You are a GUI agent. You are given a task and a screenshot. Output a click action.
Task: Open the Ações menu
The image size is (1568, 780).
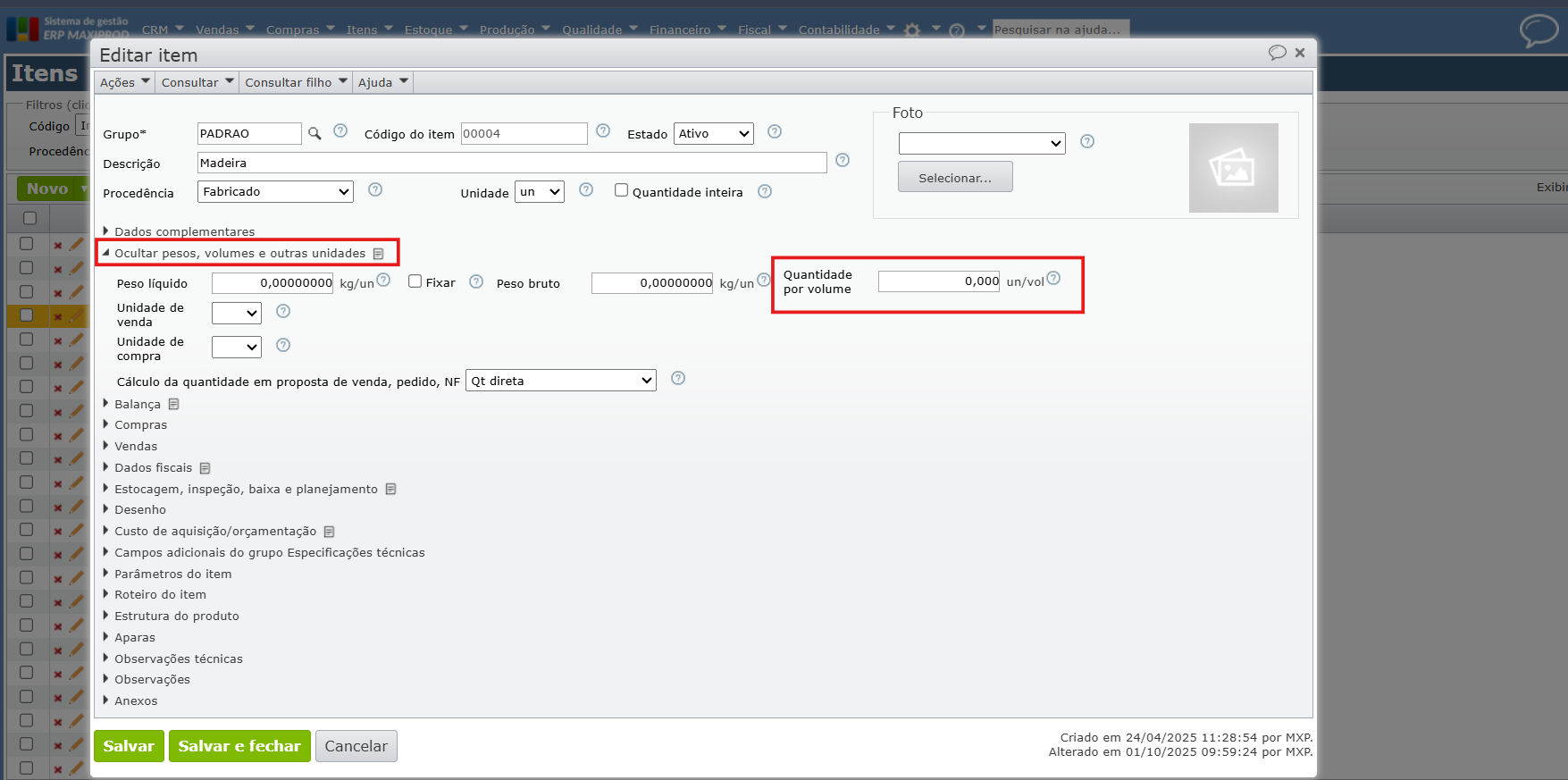125,82
